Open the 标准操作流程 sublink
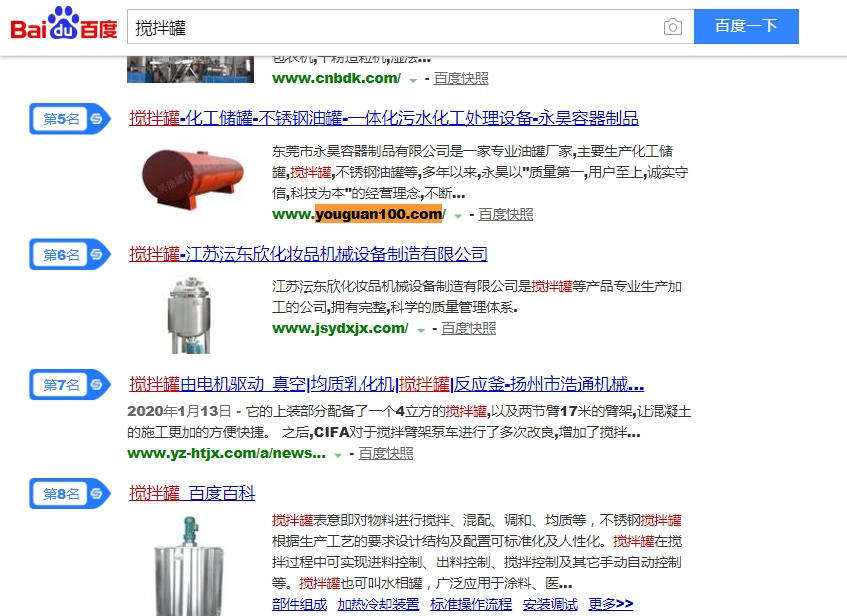This screenshot has height=616, width=847. pos(470,604)
